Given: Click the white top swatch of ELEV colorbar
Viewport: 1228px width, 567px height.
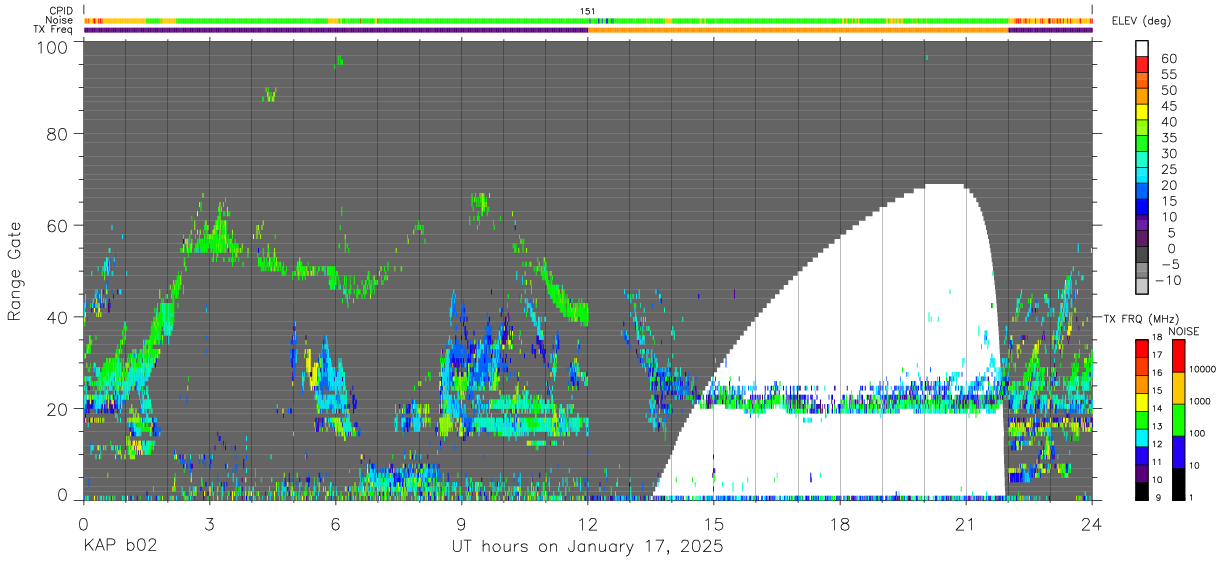Looking at the screenshot, I should 1142,48.
